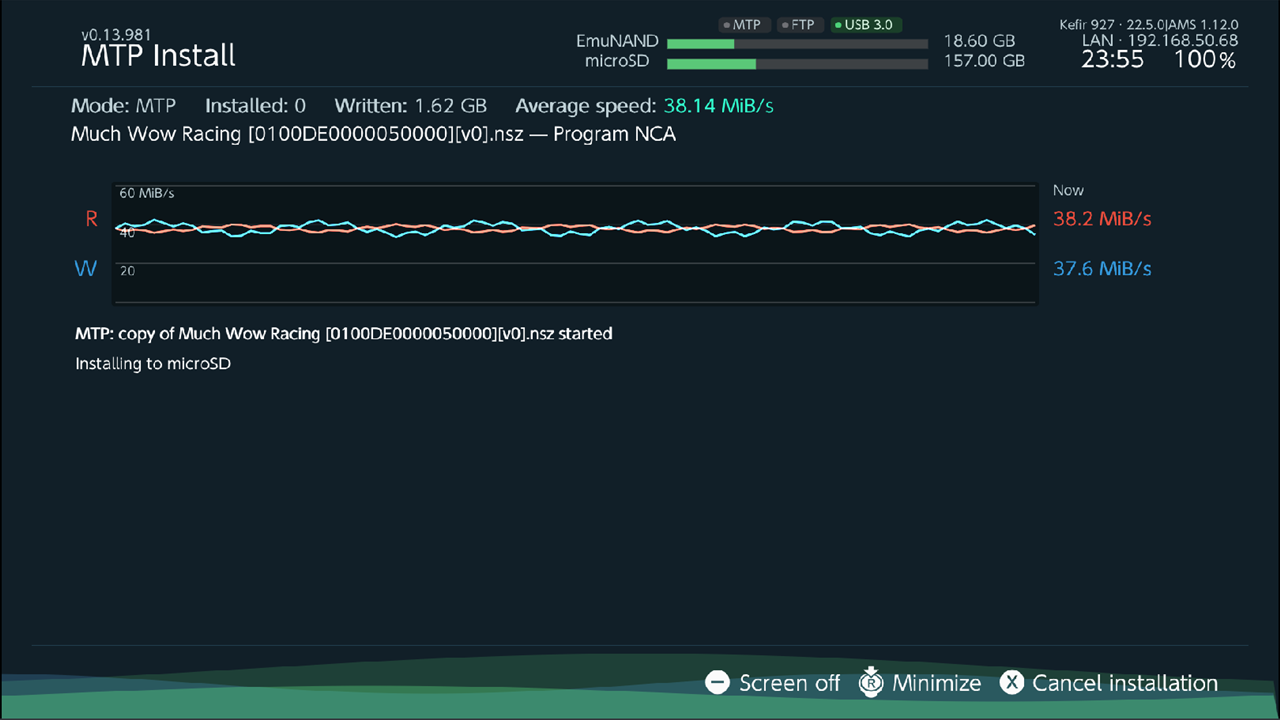Click the 60 MiB/s graph axis label
1280x720 pixels.
146,193
